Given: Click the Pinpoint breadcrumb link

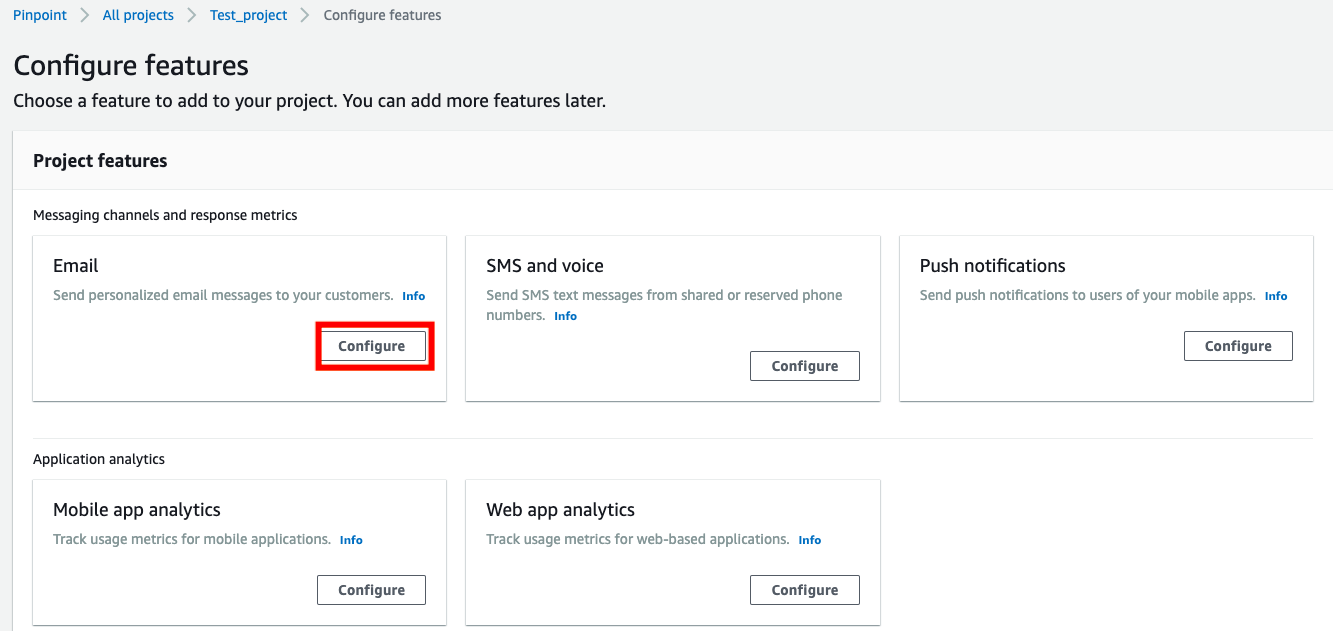Looking at the screenshot, I should pos(39,15).
